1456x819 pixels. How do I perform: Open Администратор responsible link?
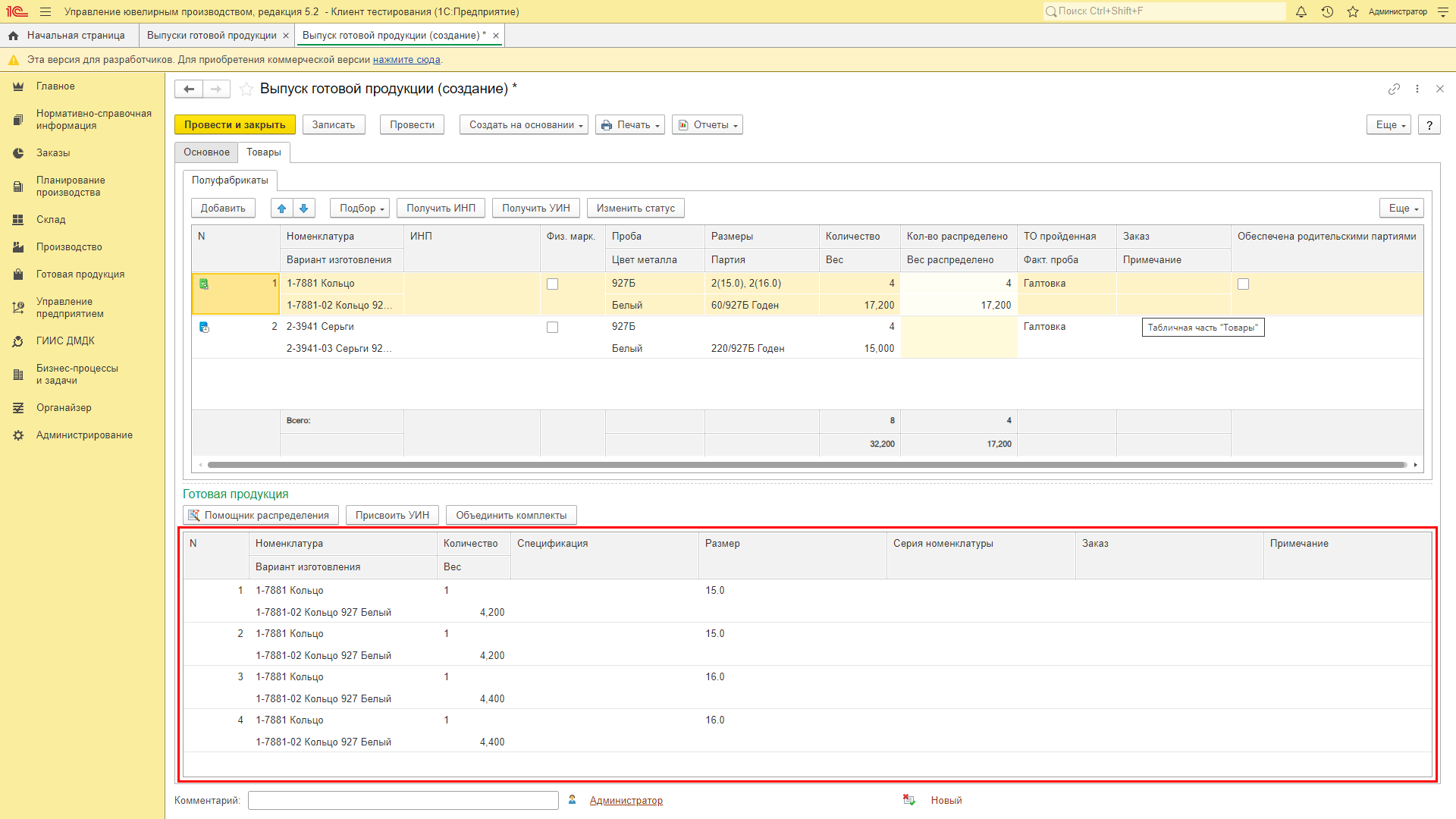(x=626, y=801)
